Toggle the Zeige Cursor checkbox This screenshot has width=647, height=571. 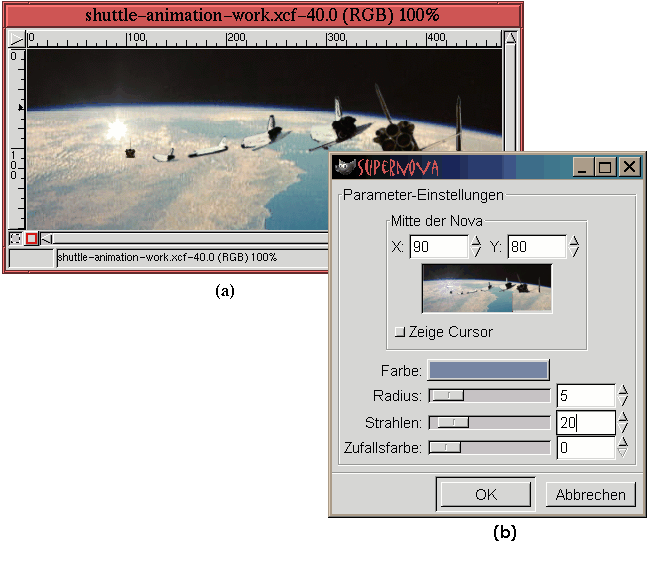click(400, 332)
